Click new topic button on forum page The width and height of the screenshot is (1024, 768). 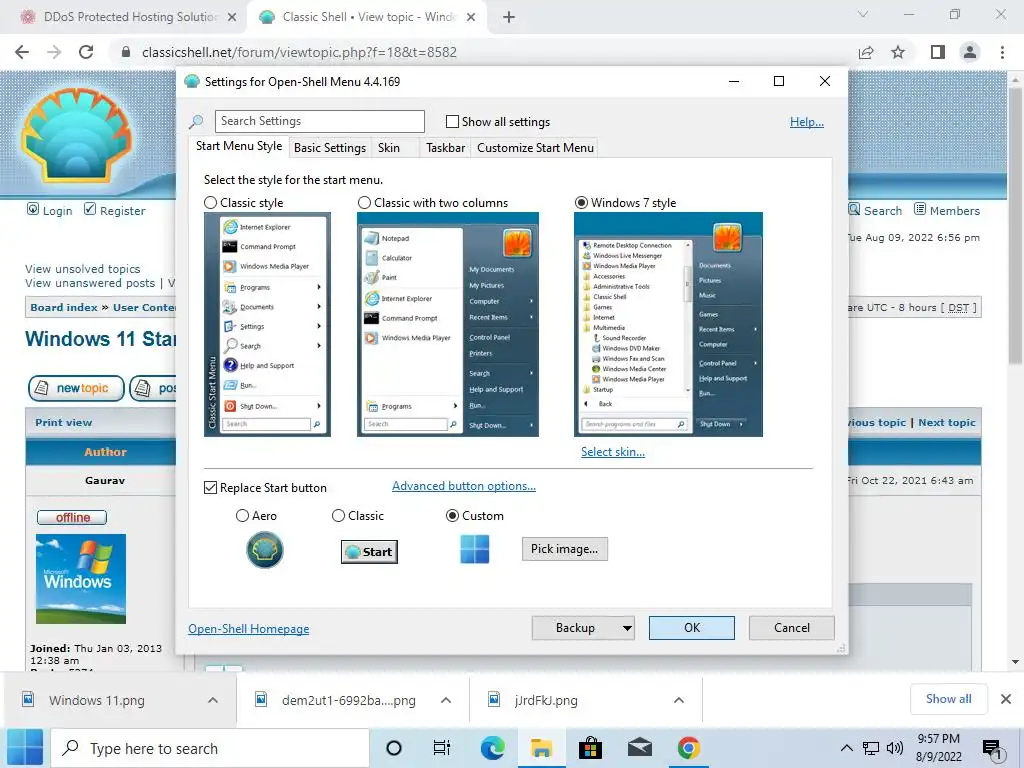pos(76,388)
